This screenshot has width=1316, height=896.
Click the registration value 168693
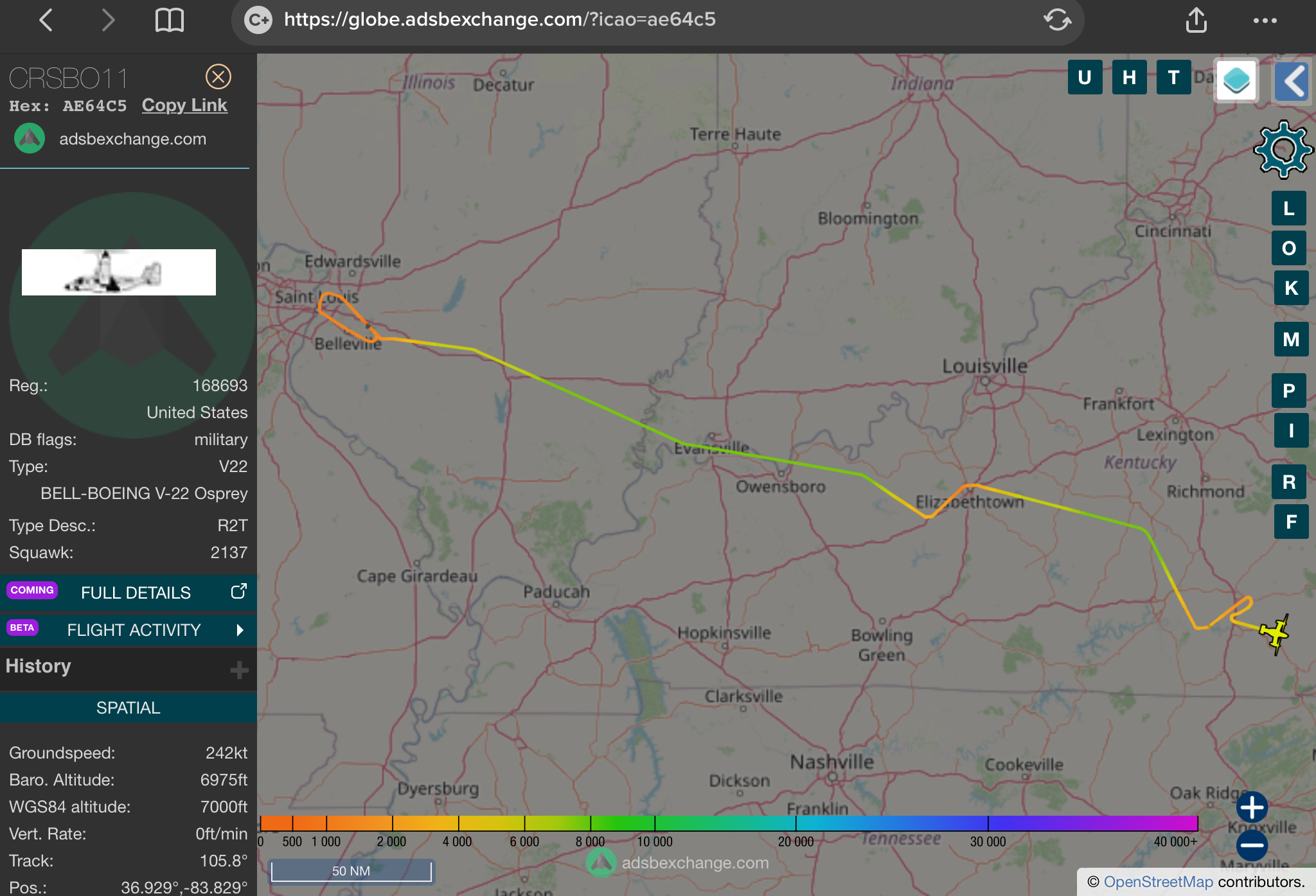(220, 385)
